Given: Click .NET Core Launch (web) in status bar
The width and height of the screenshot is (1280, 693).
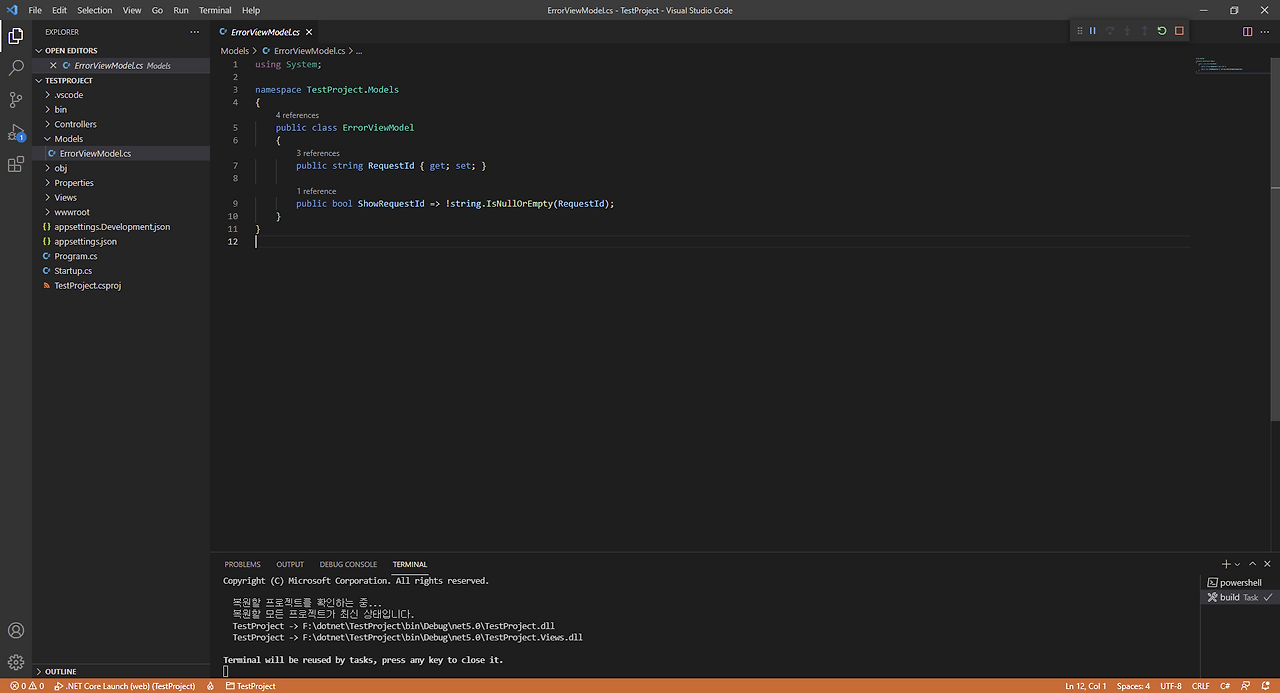Looking at the screenshot, I should click(x=124, y=686).
